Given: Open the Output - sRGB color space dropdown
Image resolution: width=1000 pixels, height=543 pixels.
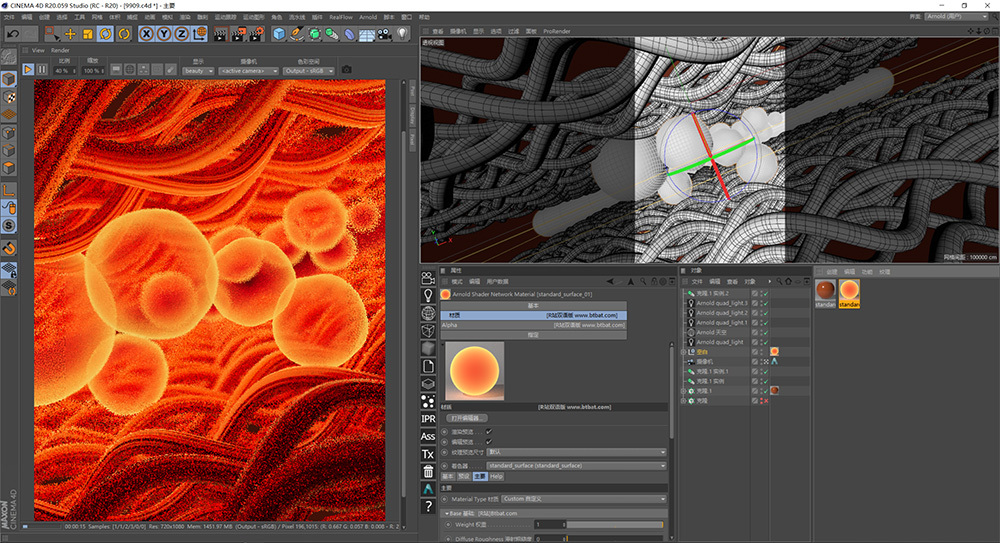Looking at the screenshot, I should pyautogui.click(x=309, y=71).
